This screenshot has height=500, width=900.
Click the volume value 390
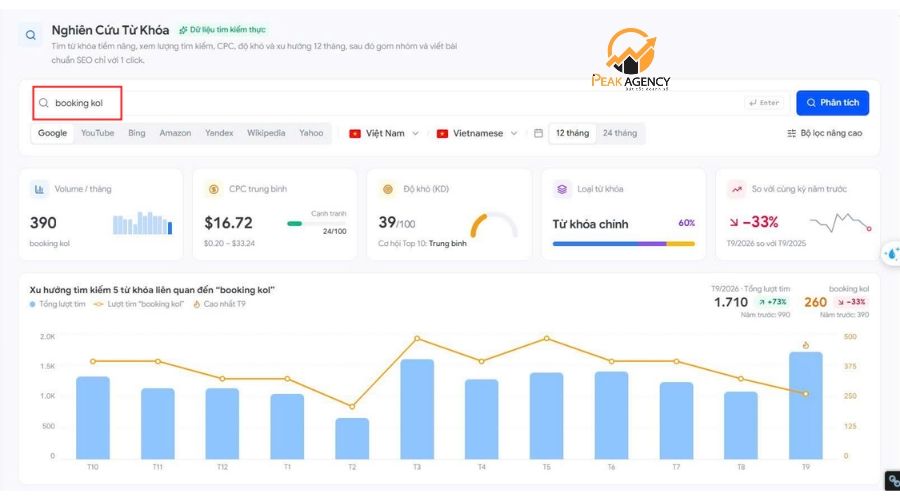[x=43, y=223]
